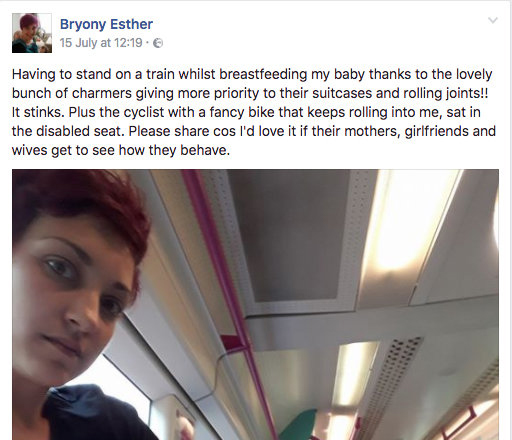Click the dark ceiling panel in photo

click(x=292, y=235)
